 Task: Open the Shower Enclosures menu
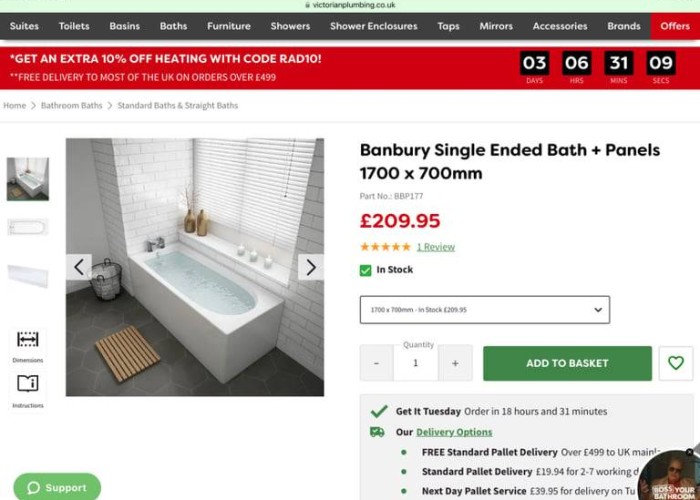[x=374, y=26]
